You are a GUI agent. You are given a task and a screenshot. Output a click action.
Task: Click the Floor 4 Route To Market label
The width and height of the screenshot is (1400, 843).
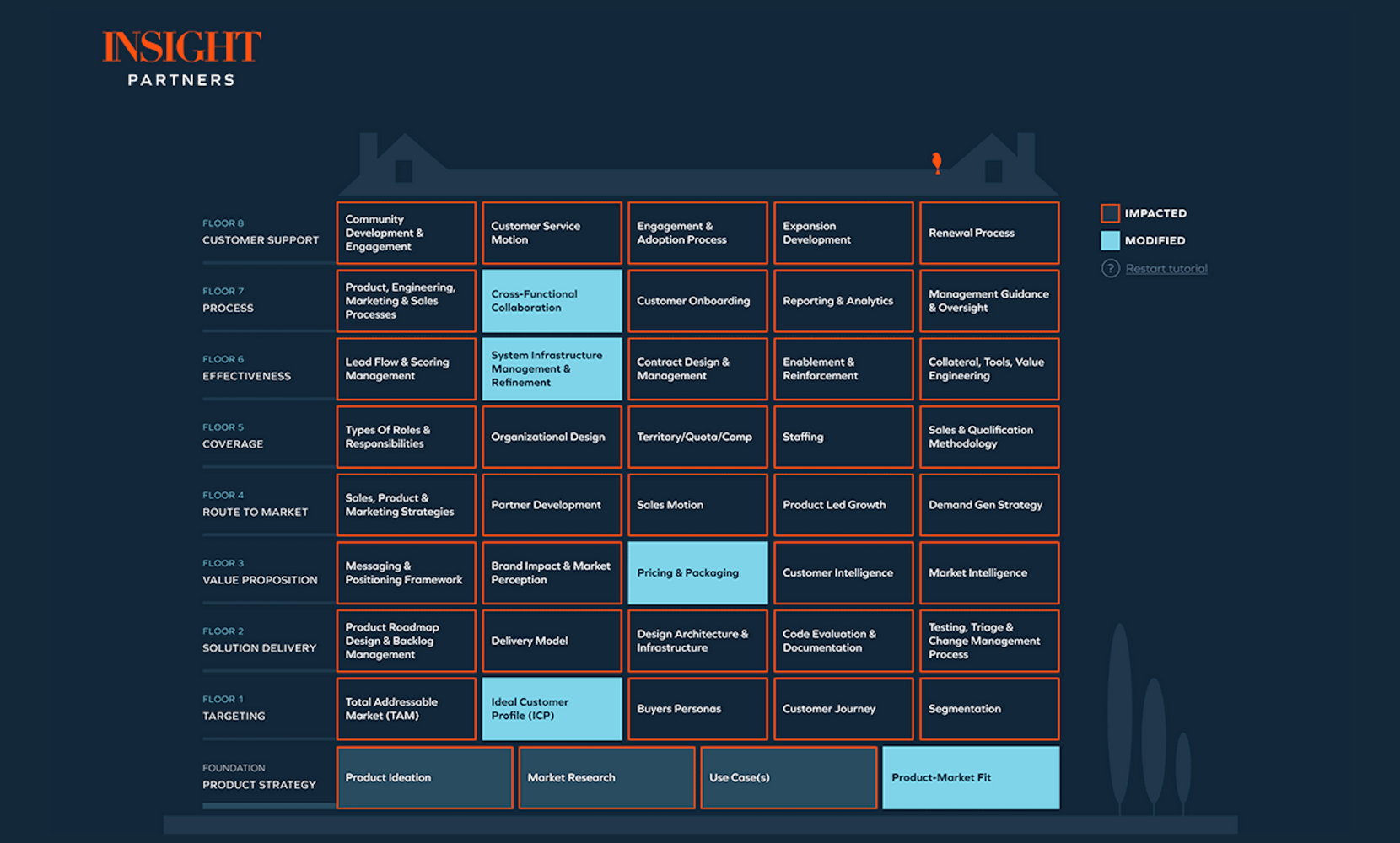(256, 504)
